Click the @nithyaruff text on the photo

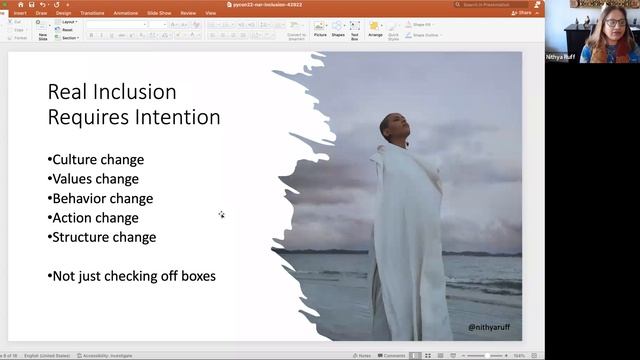(x=489, y=327)
